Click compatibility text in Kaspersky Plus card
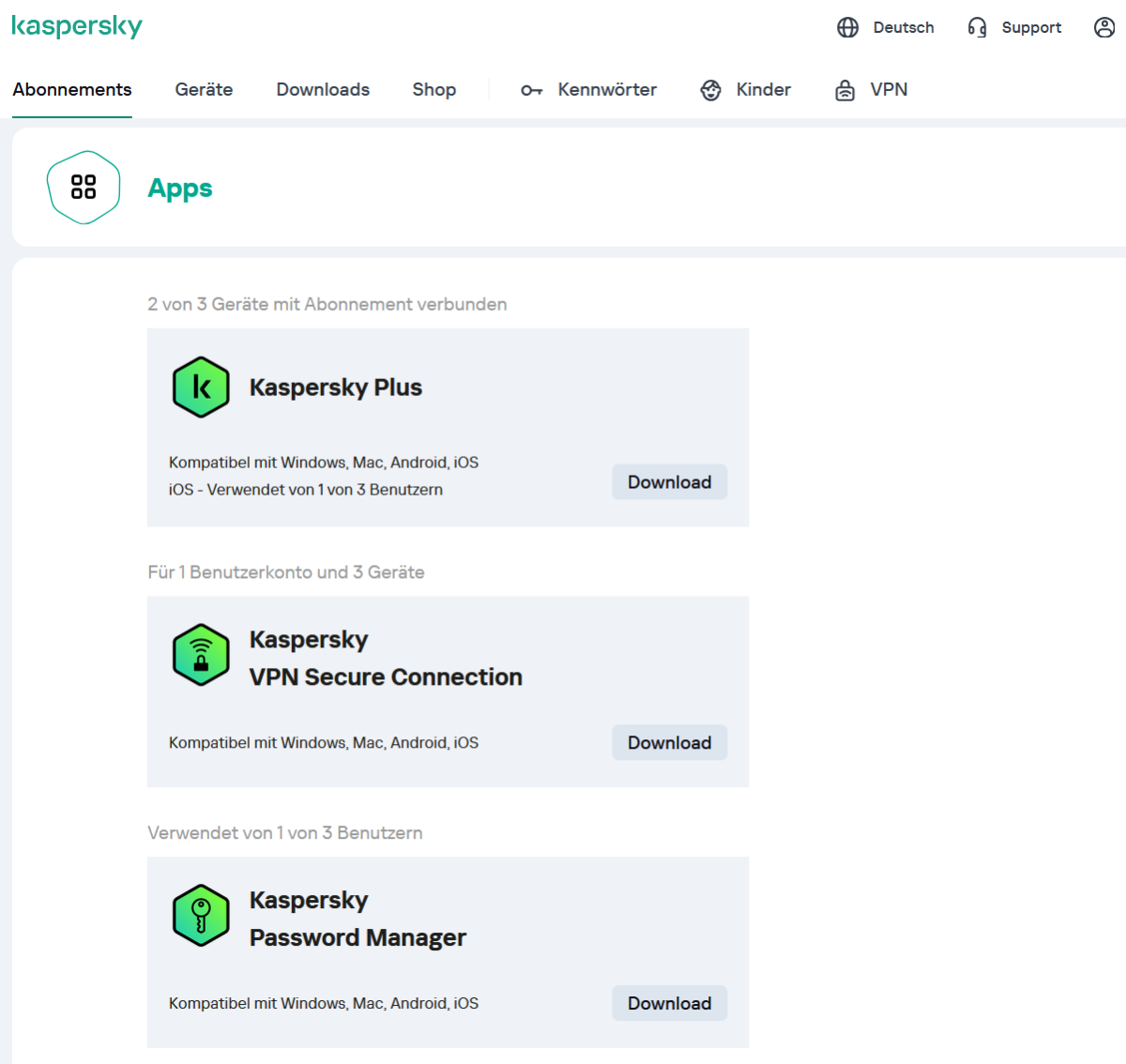 click(324, 463)
